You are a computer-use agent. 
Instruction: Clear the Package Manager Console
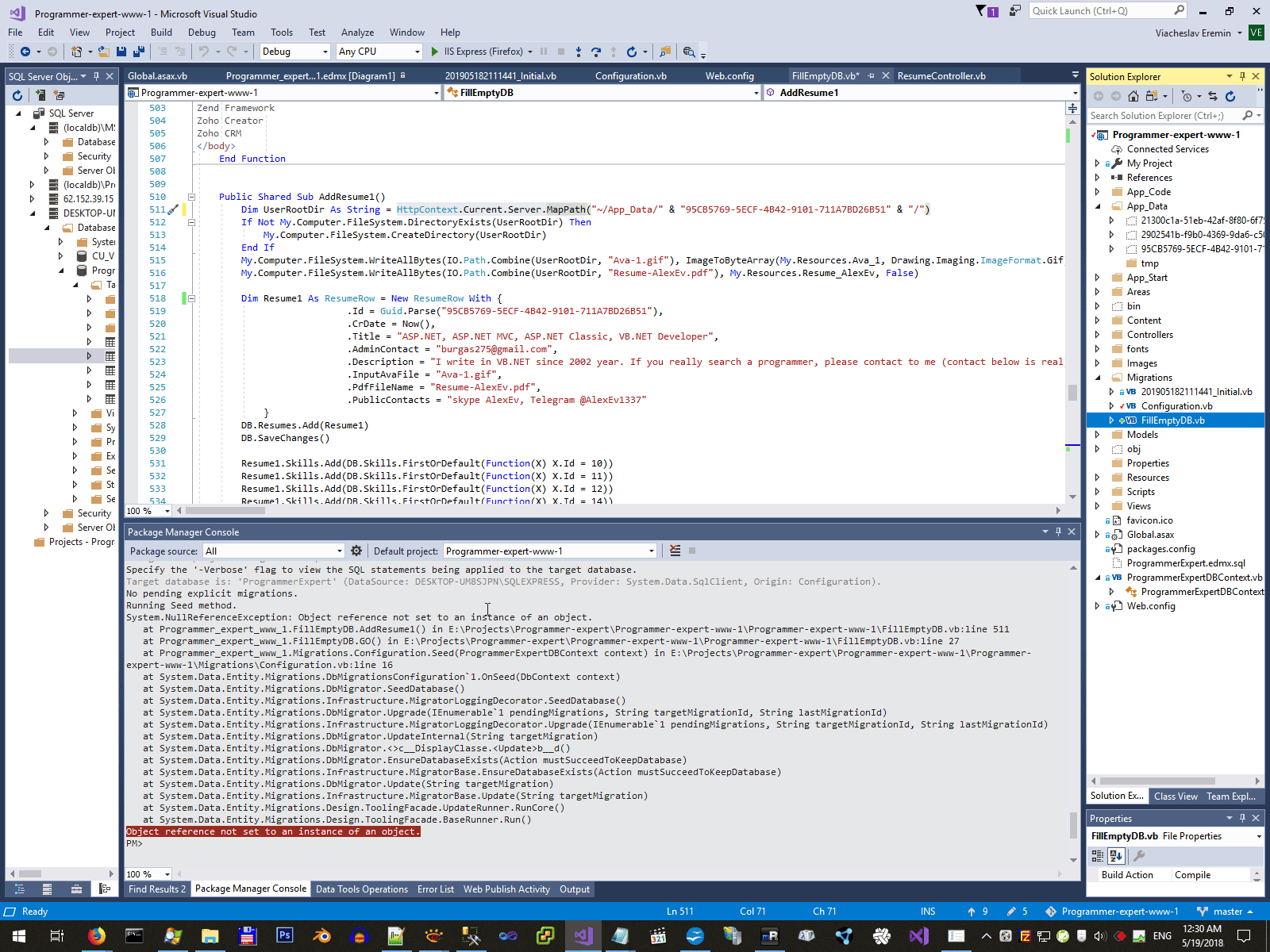(675, 551)
